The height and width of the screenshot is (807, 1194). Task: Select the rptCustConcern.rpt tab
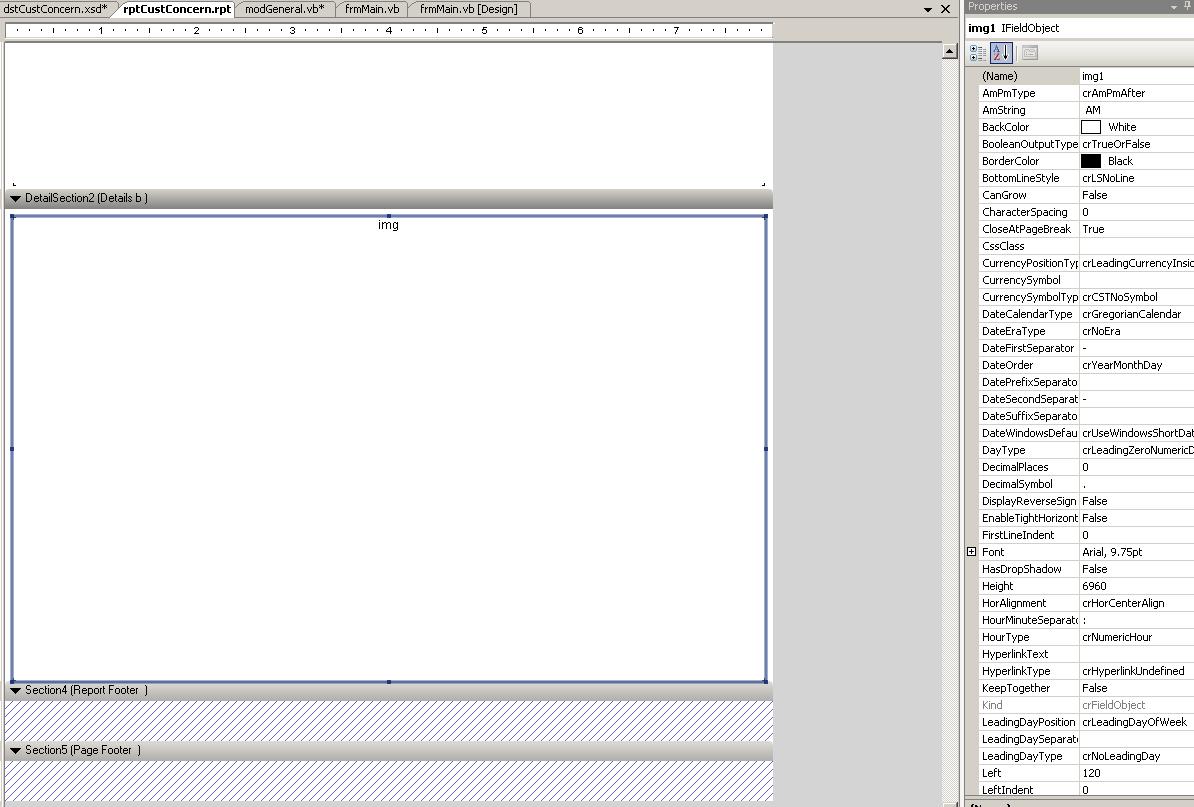coord(177,9)
